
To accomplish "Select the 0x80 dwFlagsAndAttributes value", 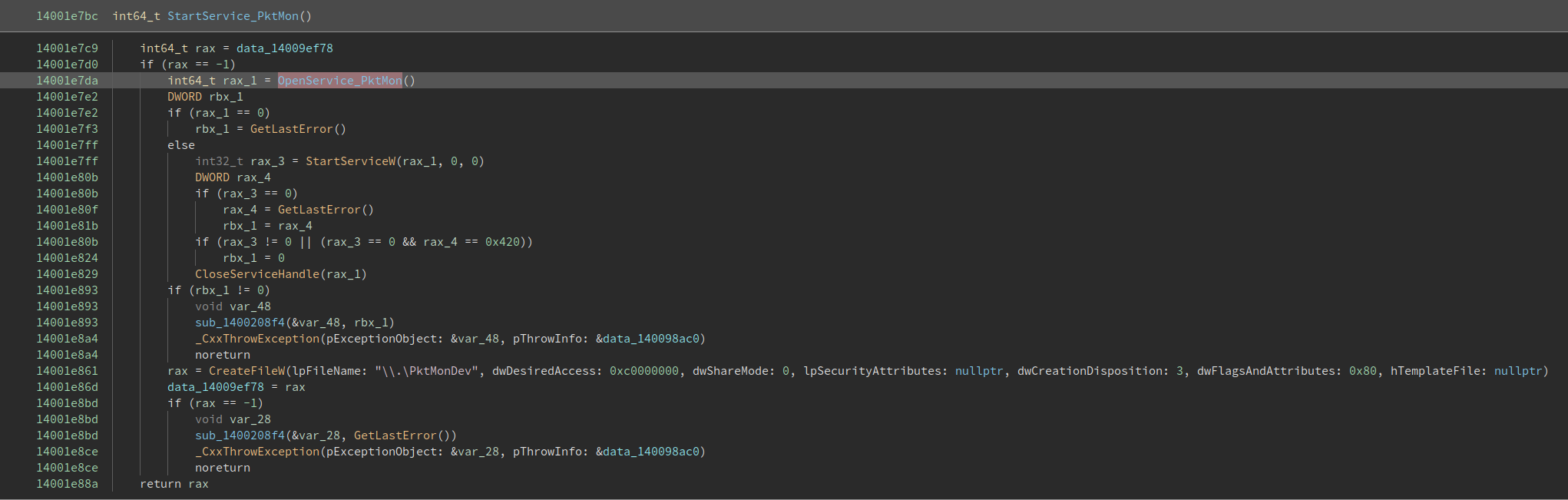I will (1362, 371).
